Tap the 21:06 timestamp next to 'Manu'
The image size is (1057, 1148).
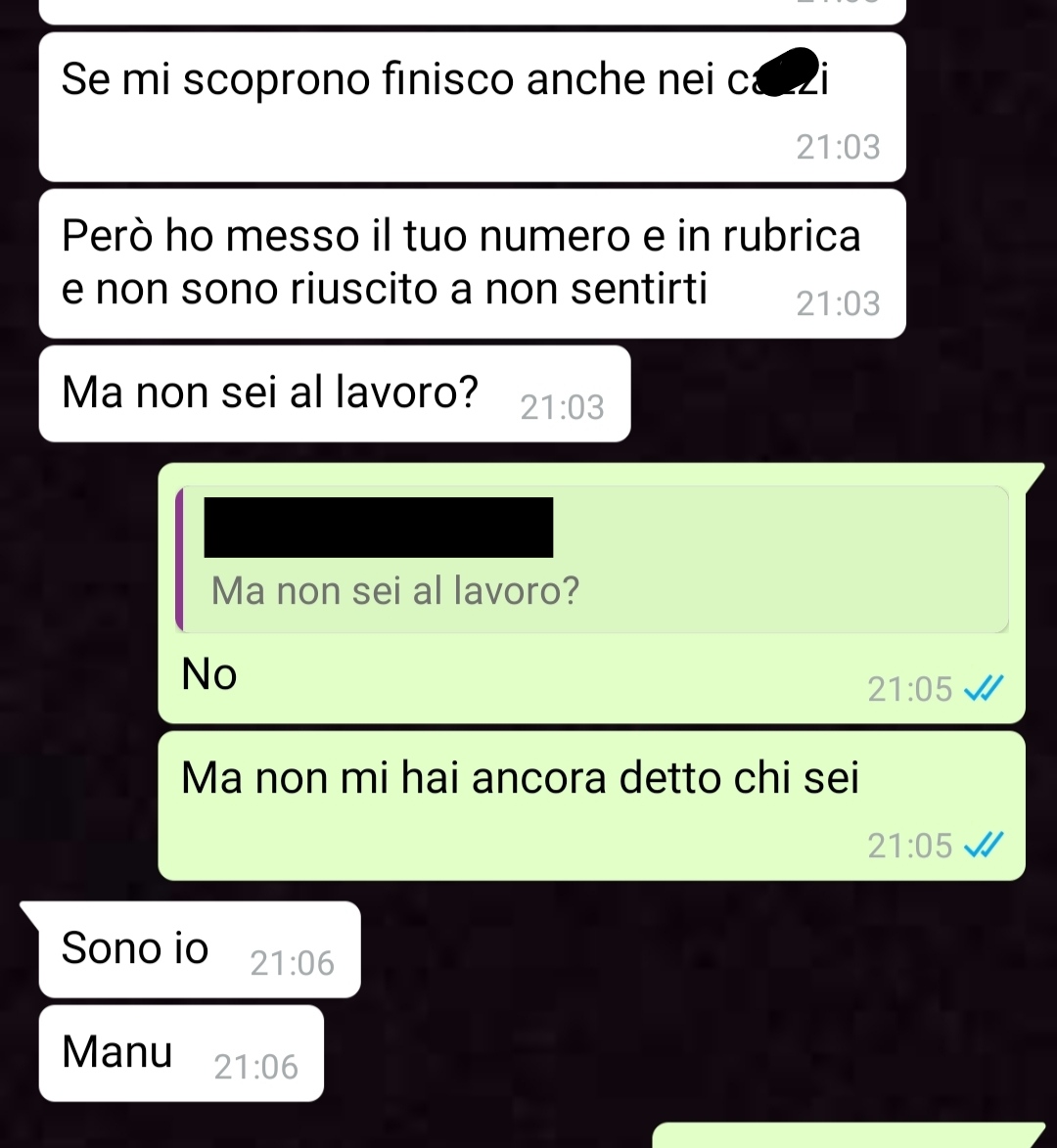(x=256, y=1068)
